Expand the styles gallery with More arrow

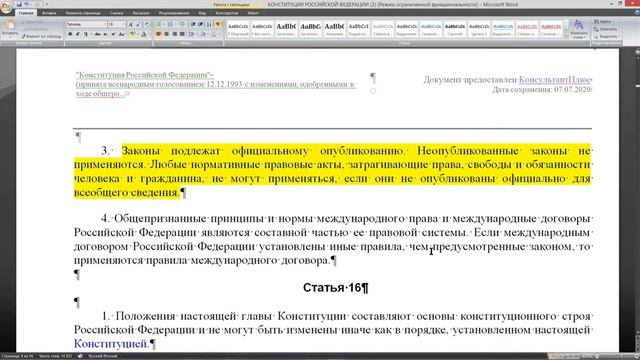point(567,36)
